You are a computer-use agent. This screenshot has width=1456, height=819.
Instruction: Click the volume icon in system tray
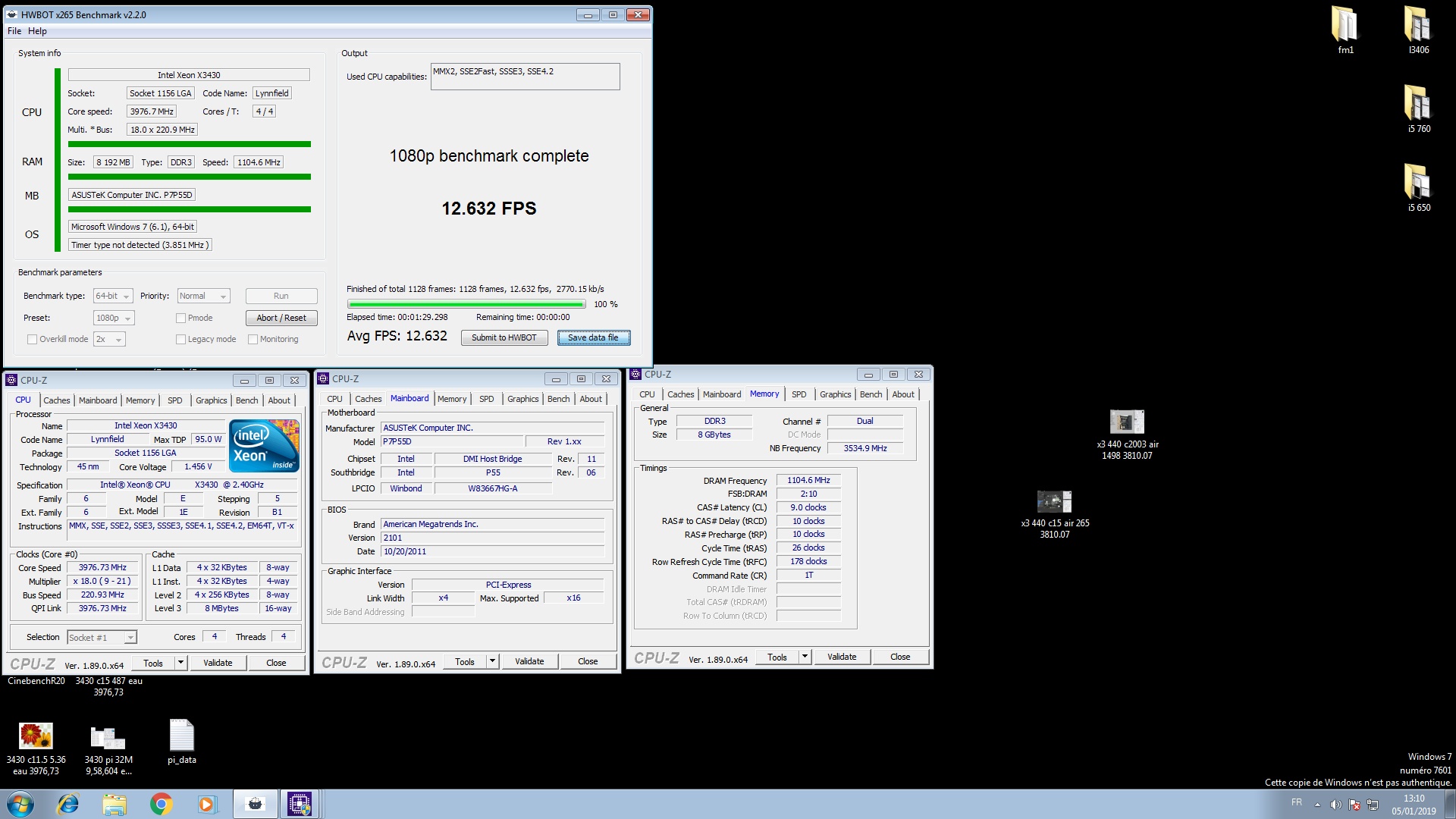click(1335, 805)
